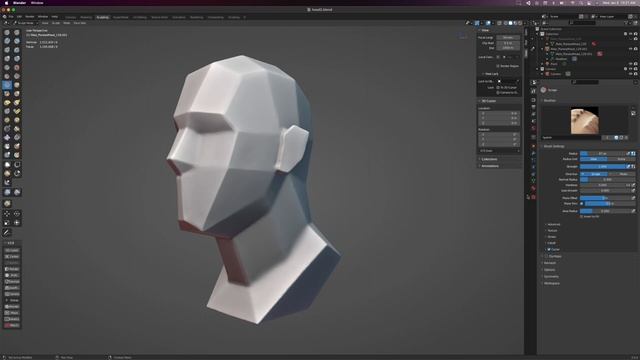The image size is (640, 360).
Task: Select the Draw Sharp brush
Action: tap(17, 32)
